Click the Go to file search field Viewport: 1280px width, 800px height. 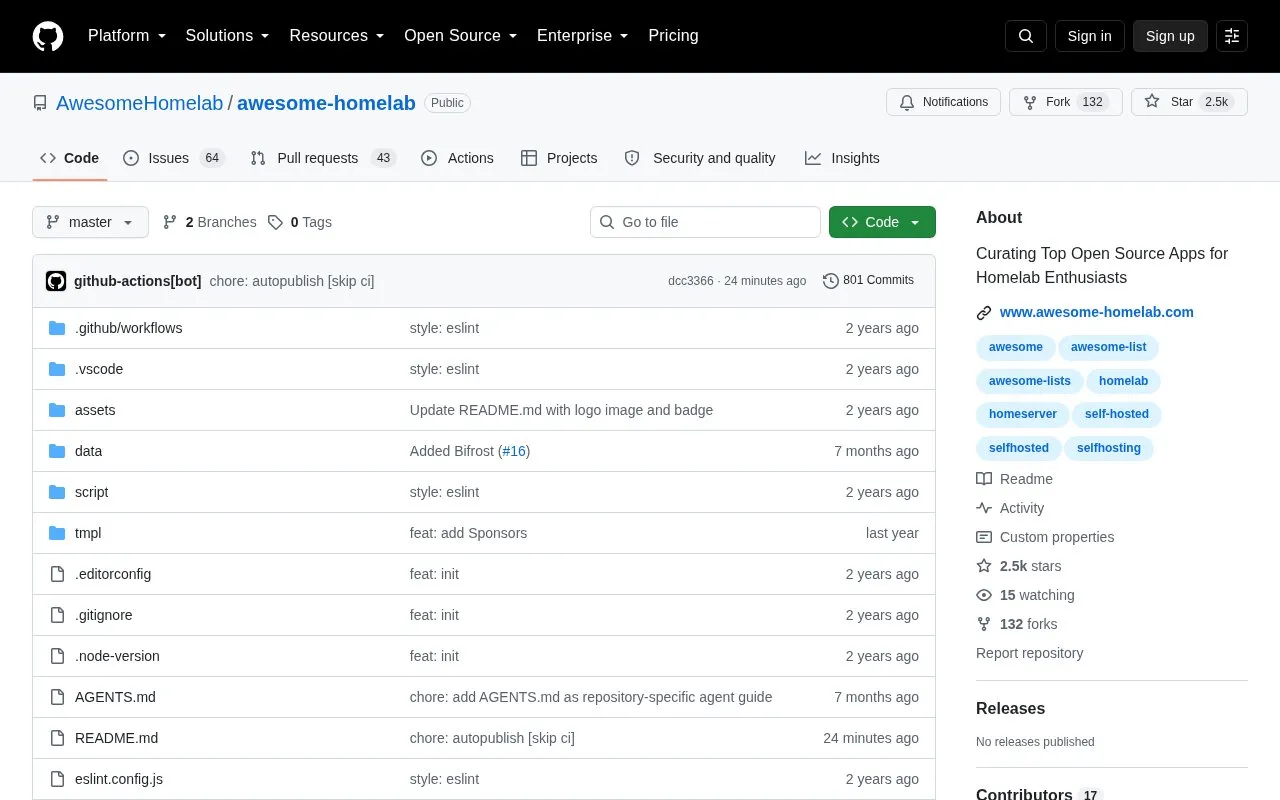click(705, 222)
